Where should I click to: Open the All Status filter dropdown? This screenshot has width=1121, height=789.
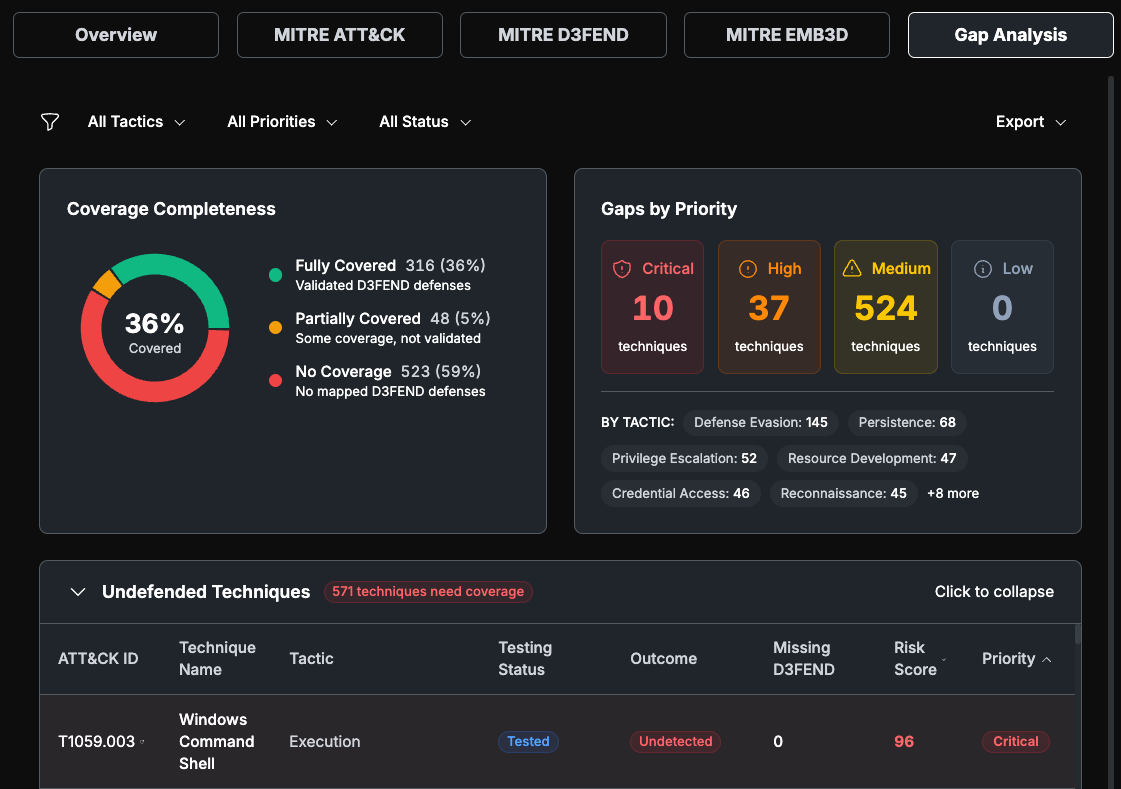click(x=425, y=122)
